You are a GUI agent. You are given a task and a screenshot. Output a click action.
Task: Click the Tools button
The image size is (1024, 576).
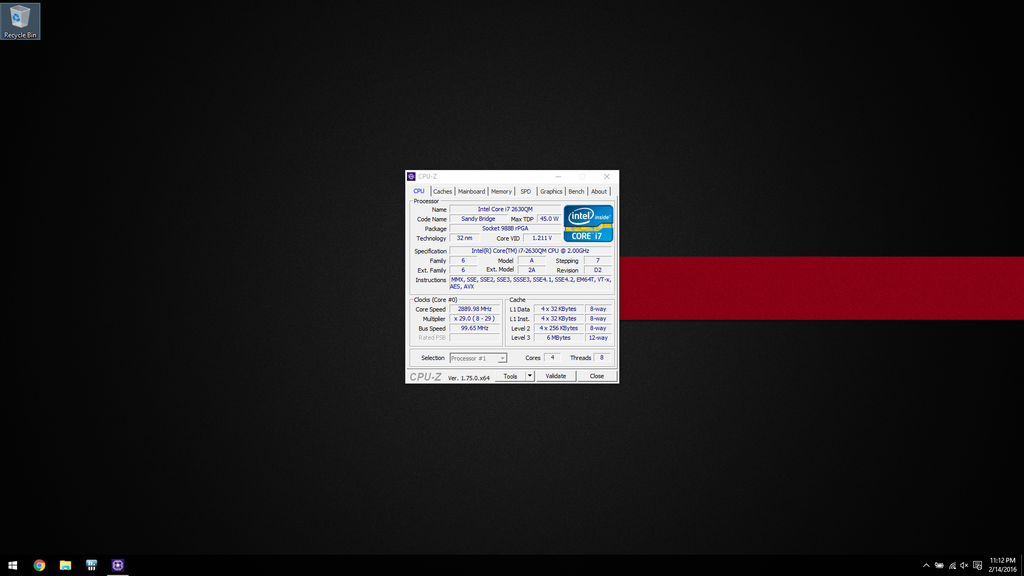coord(510,376)
